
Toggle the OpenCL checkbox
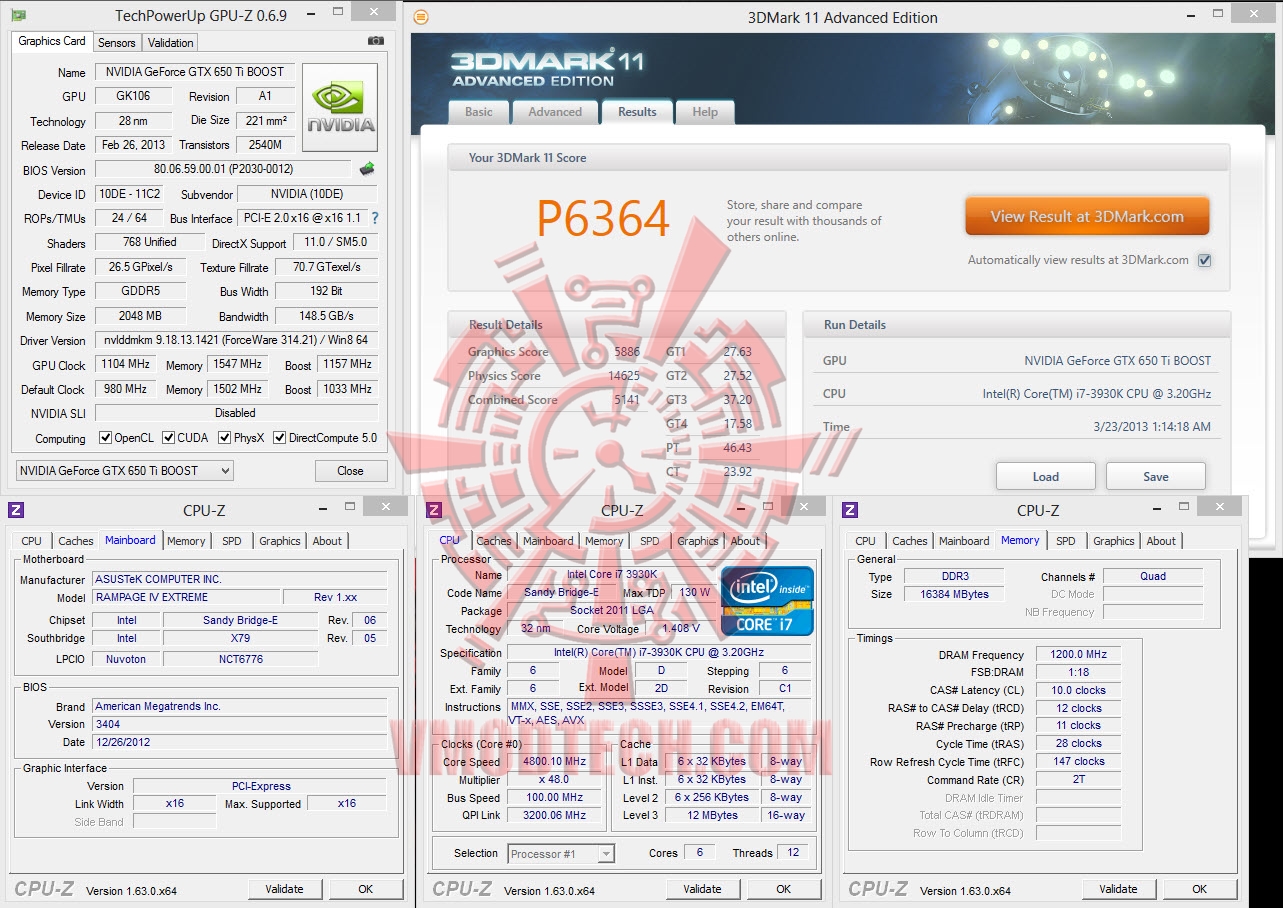(105, 438)
